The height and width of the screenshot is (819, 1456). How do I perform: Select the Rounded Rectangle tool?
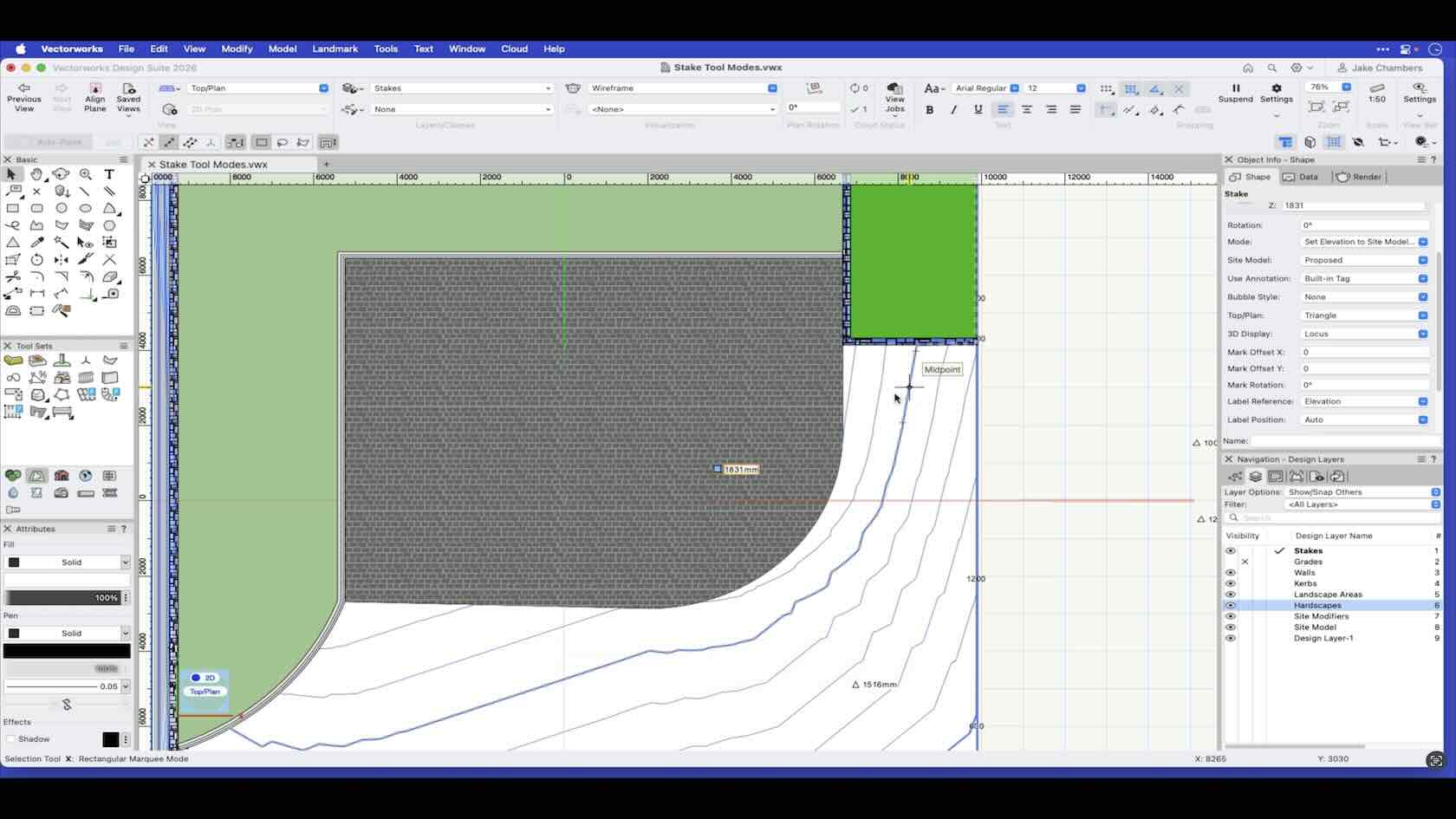pos(36,208)
